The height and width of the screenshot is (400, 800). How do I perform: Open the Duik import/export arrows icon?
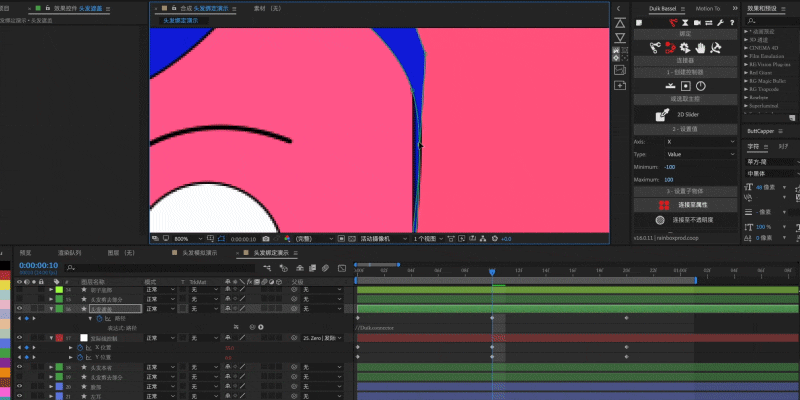pyautogui.click(x=709, y=22)
